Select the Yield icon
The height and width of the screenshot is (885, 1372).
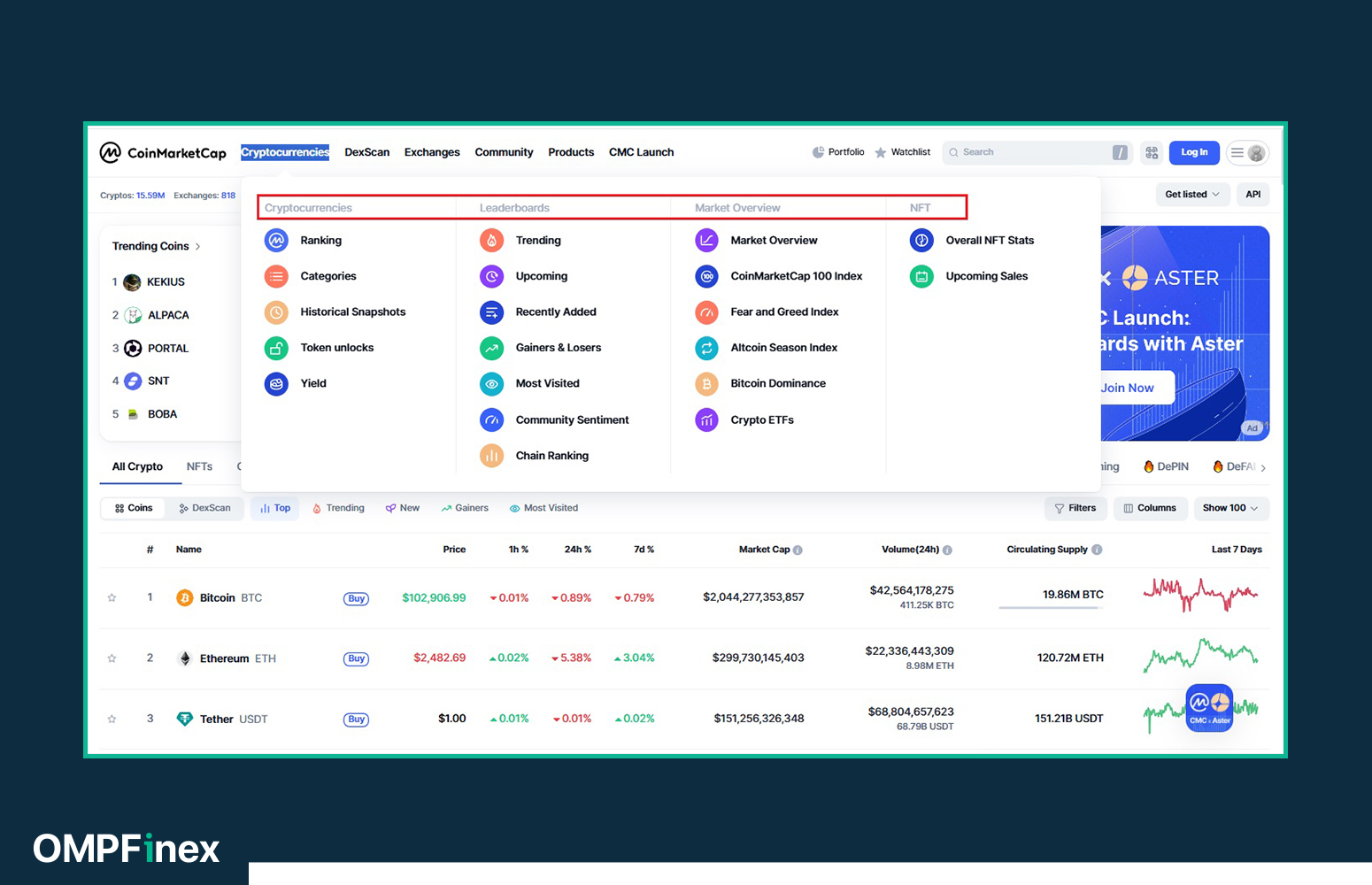point(276,383)
